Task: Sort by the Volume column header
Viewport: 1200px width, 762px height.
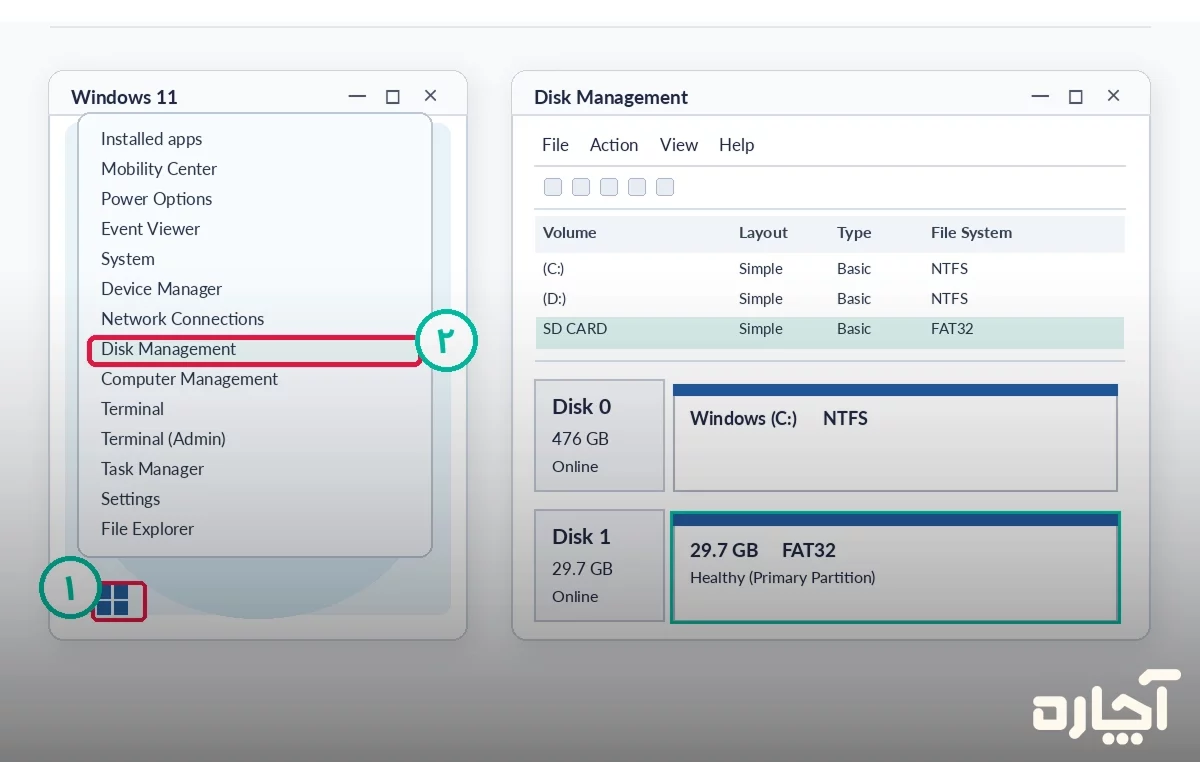Action: (569, 233)
